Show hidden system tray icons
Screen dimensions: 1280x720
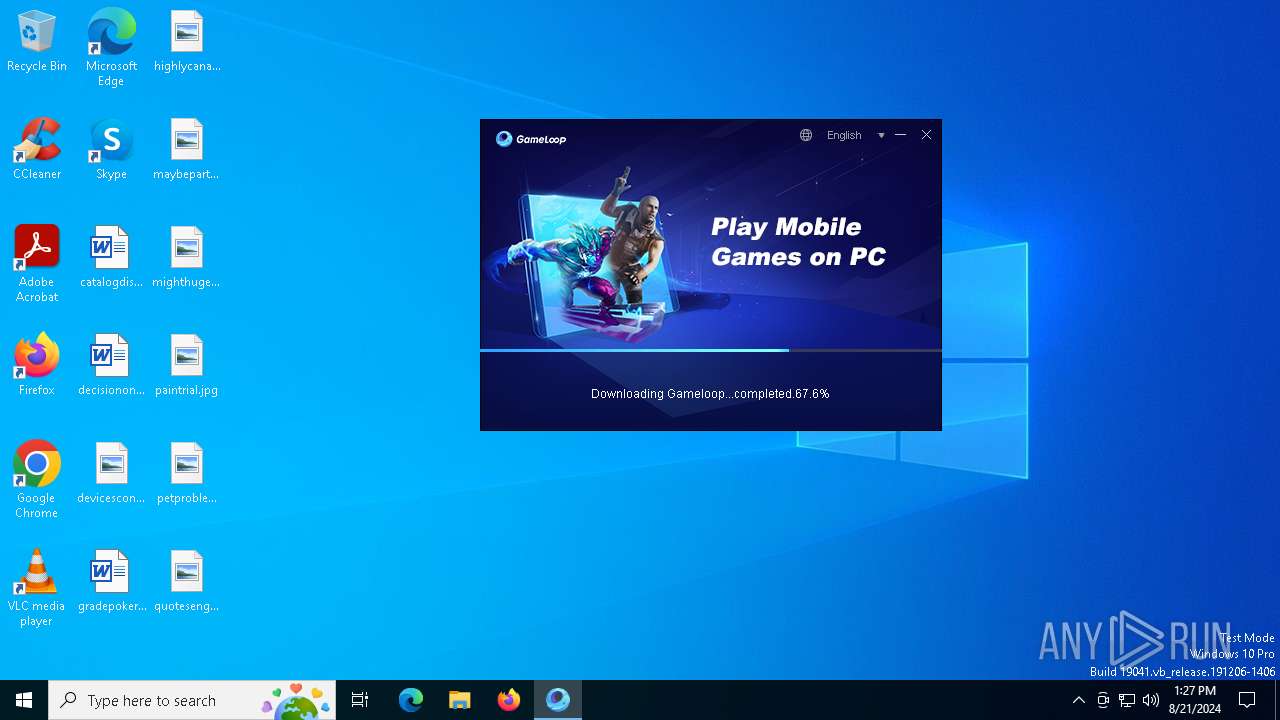point(1078,700)
